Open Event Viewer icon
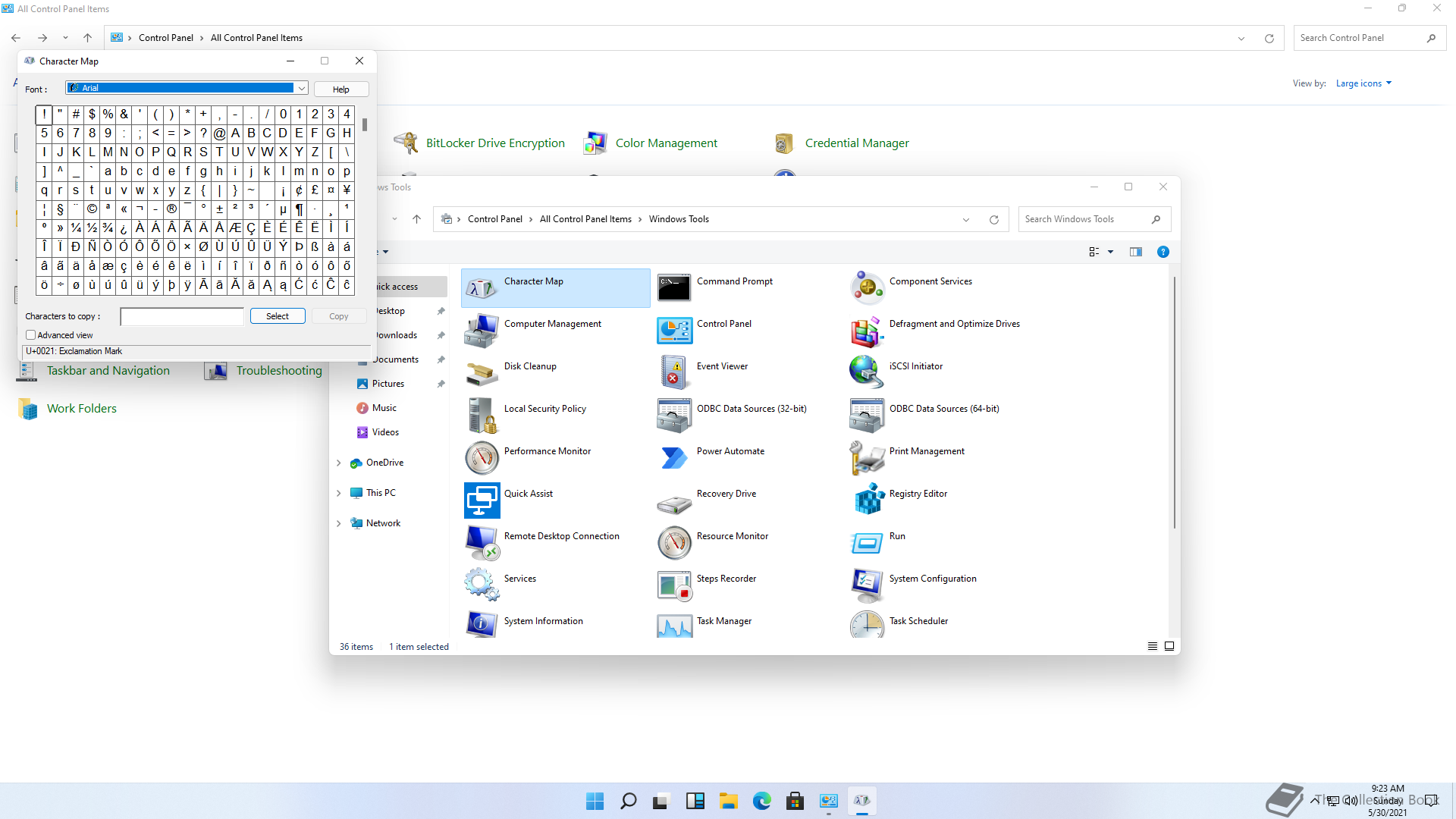Image resolution: width=1456 pixels, height=819 pixels. coord(674,373)
